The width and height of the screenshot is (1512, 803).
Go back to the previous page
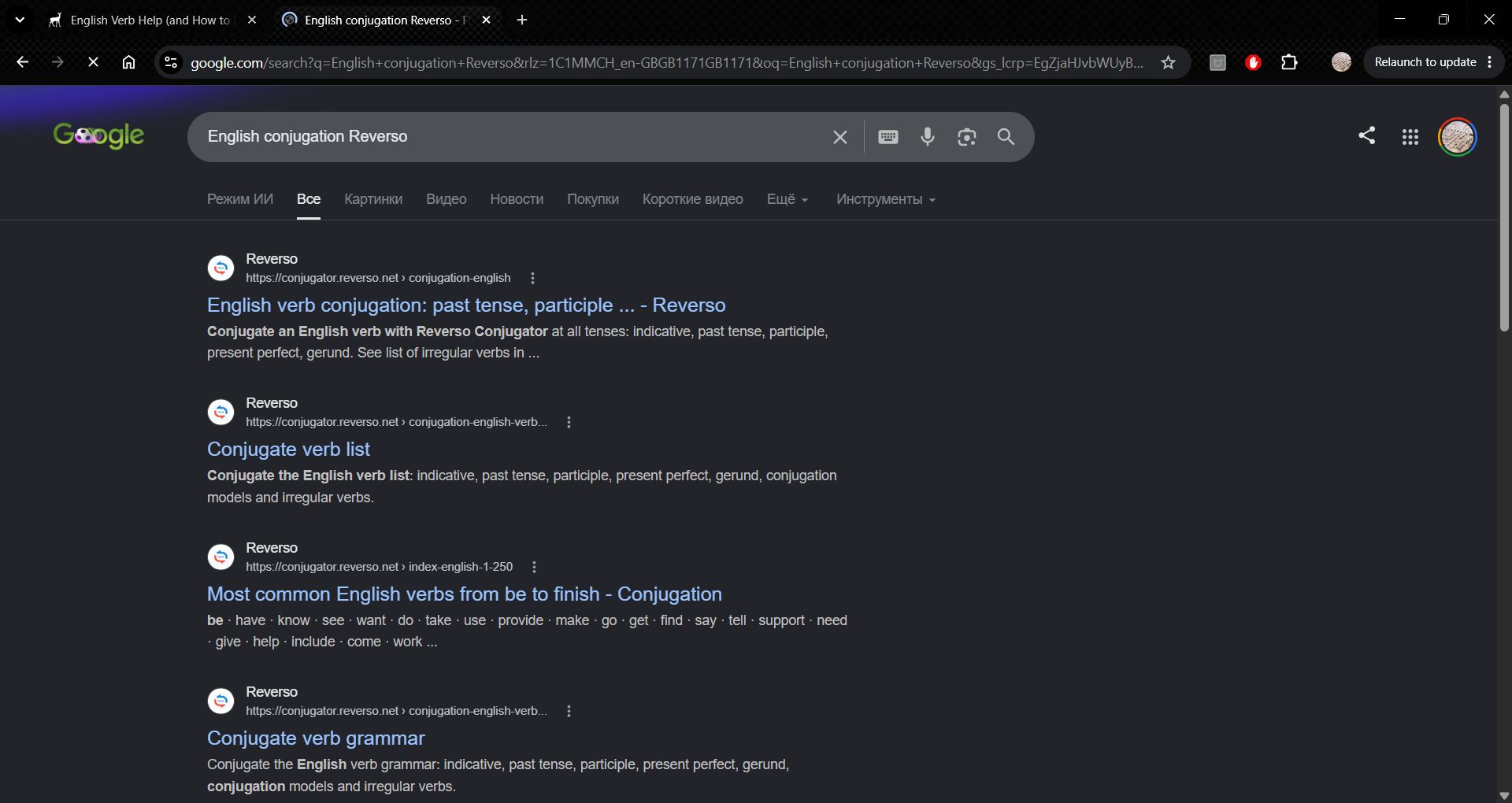tap(22, 62)
